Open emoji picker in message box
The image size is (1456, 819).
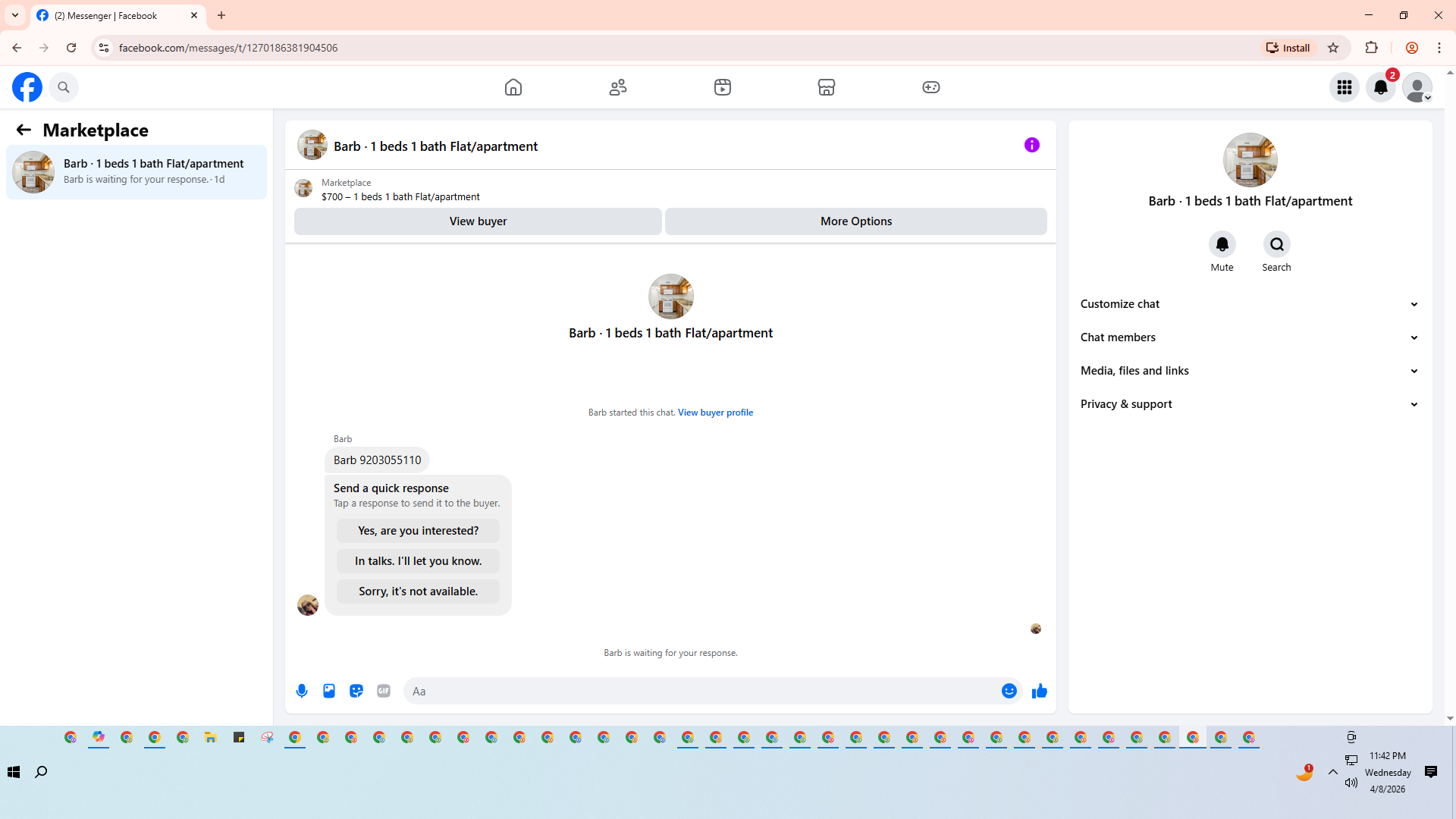[1009, 691]
